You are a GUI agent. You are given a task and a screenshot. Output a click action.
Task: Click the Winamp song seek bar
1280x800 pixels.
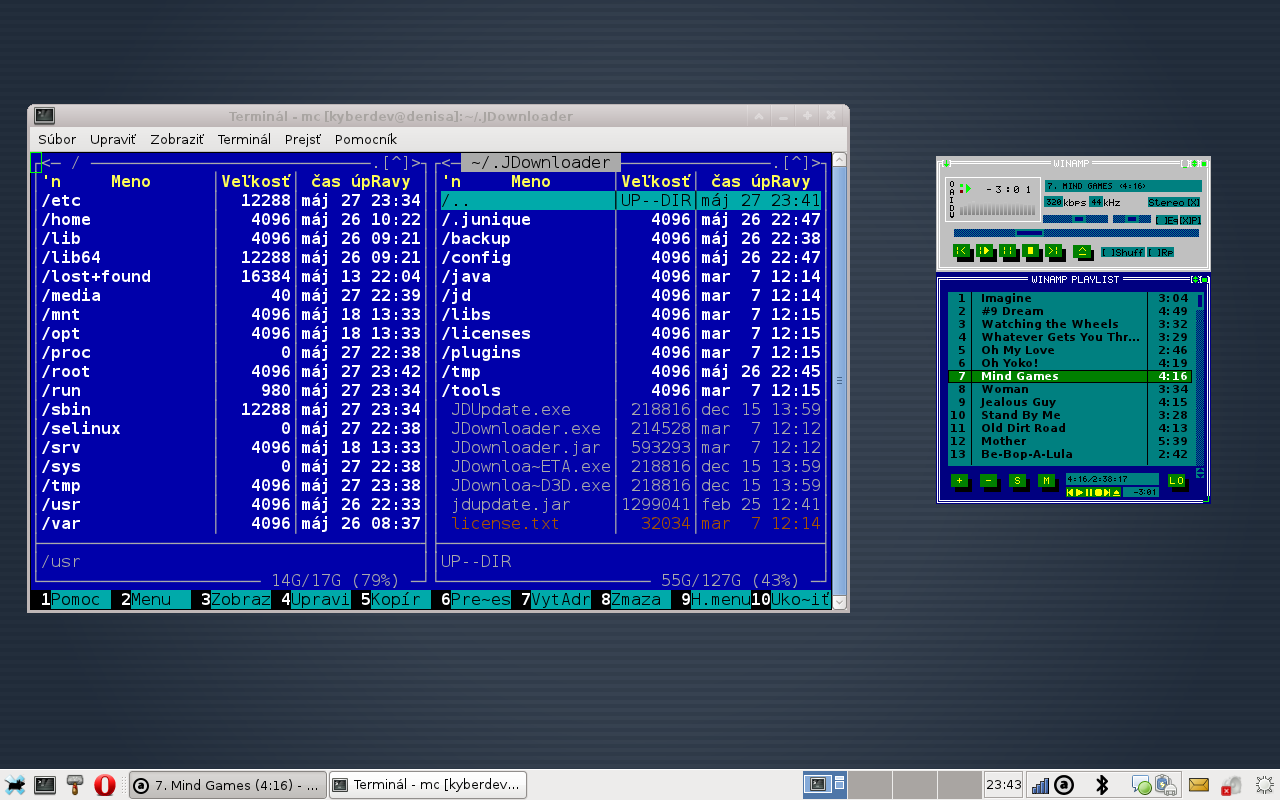click(x=1076, y=233)
